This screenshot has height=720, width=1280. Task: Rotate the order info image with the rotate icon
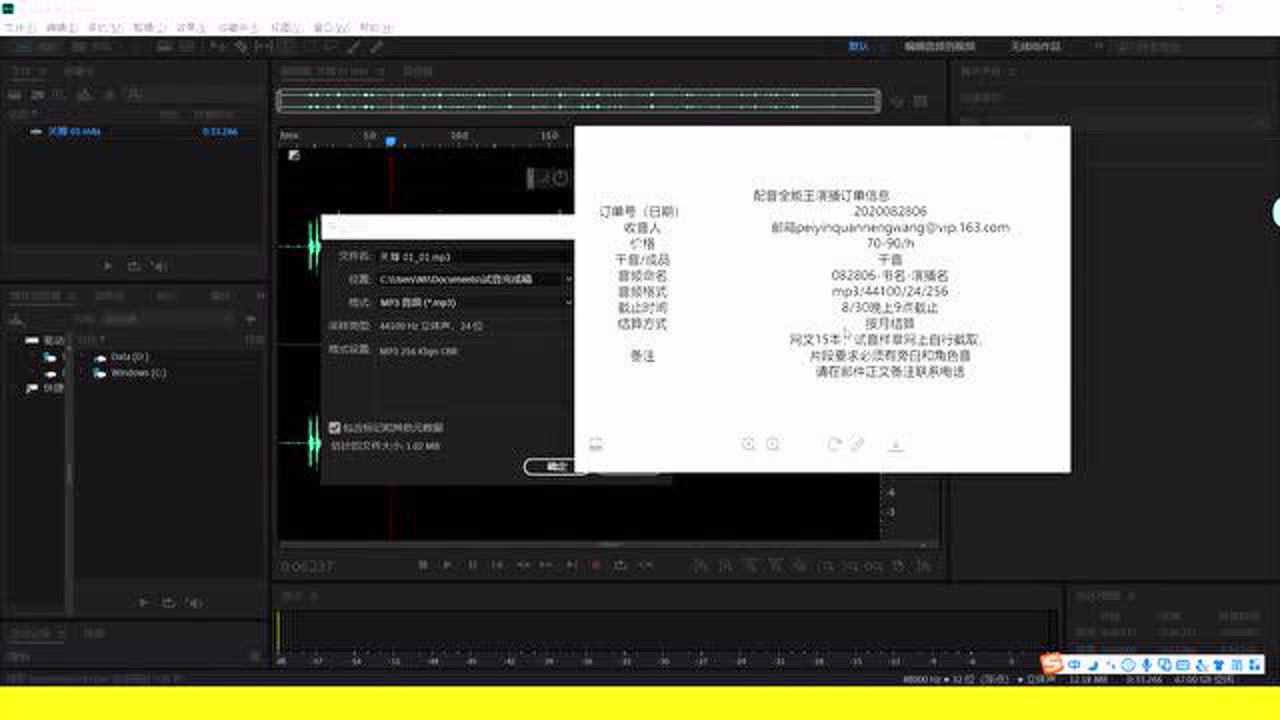[837, 444]
